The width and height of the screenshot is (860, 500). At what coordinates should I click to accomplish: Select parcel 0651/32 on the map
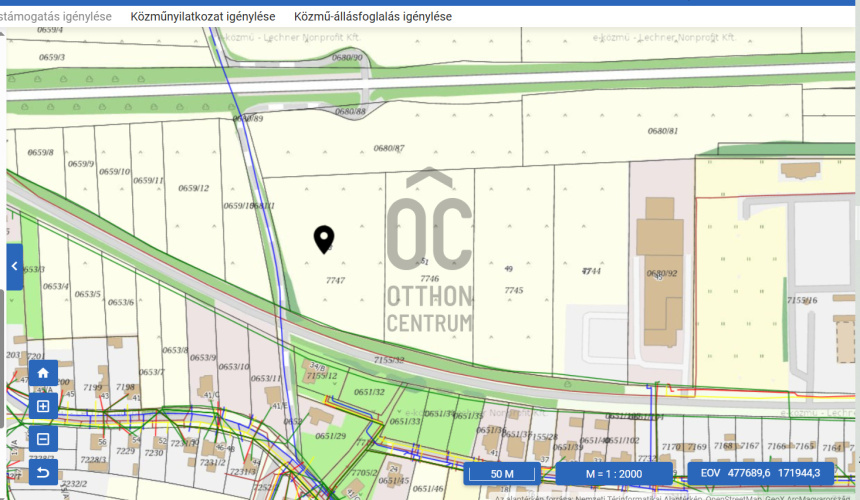click(369, 392)
